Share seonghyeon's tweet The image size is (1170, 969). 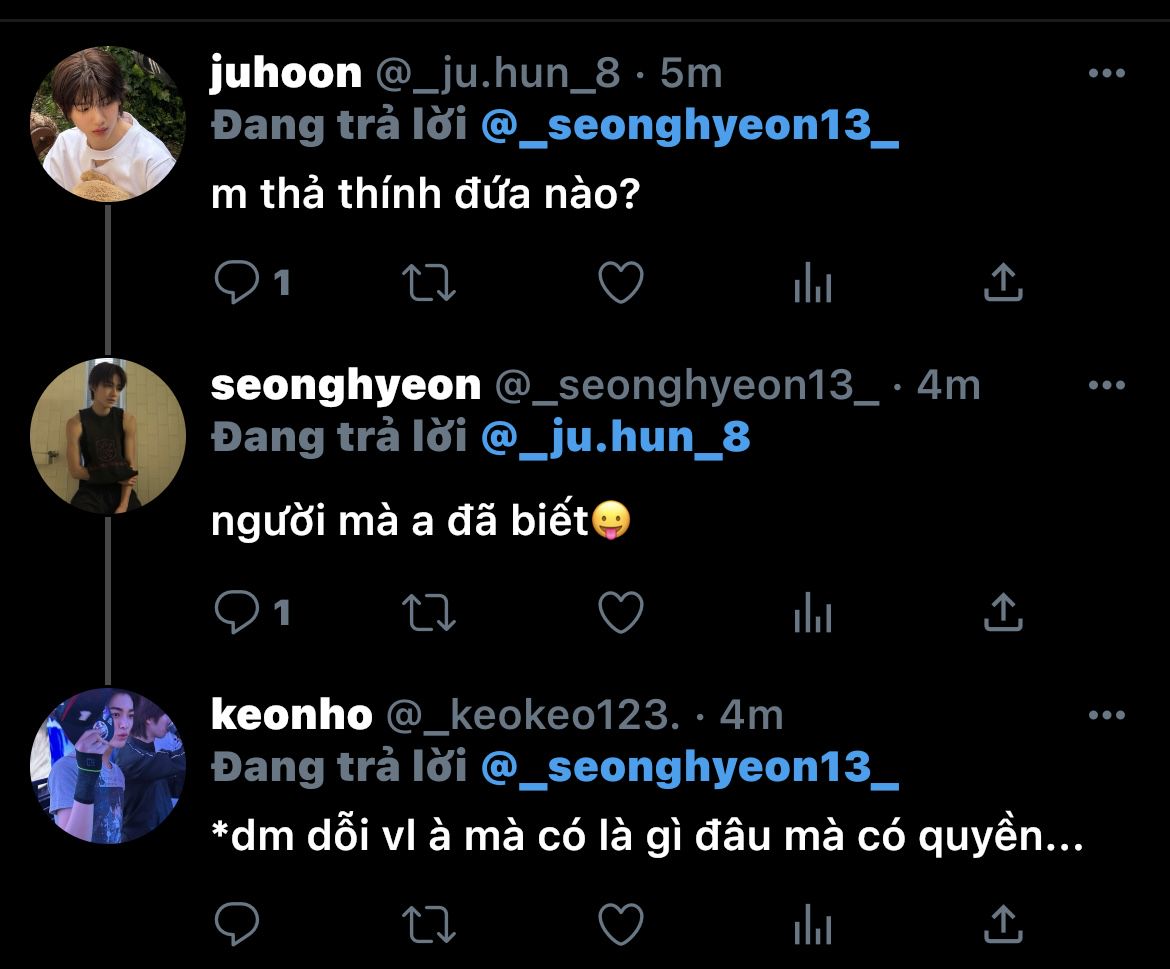click(1003, 611)
